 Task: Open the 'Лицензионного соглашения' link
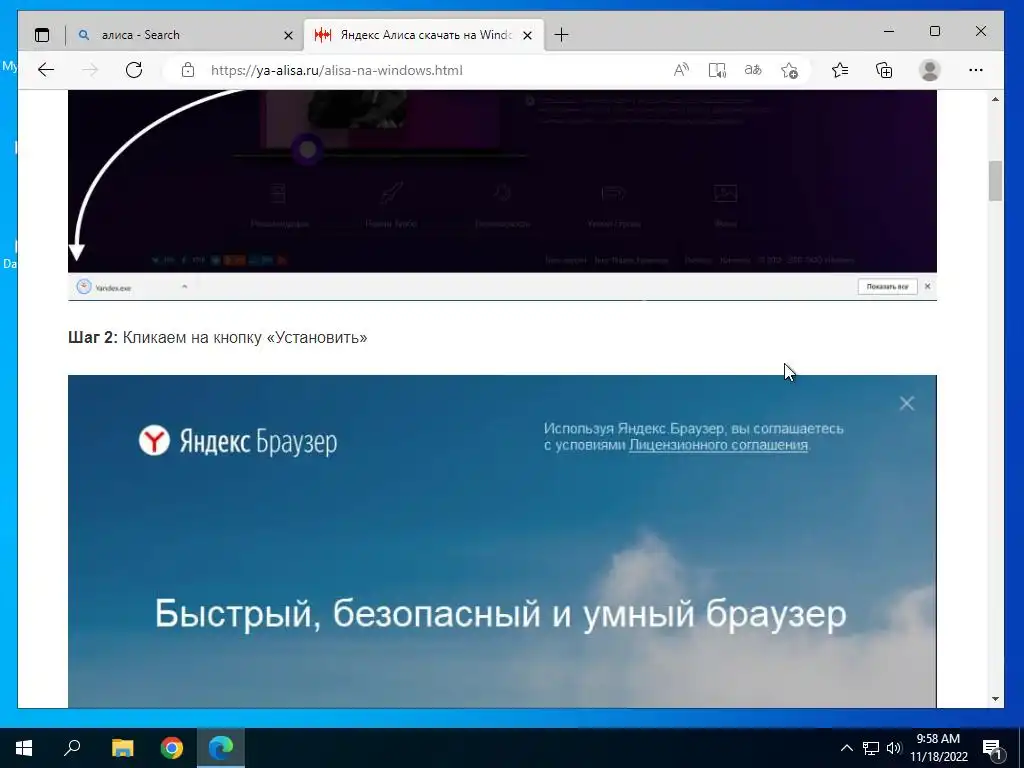718,445
